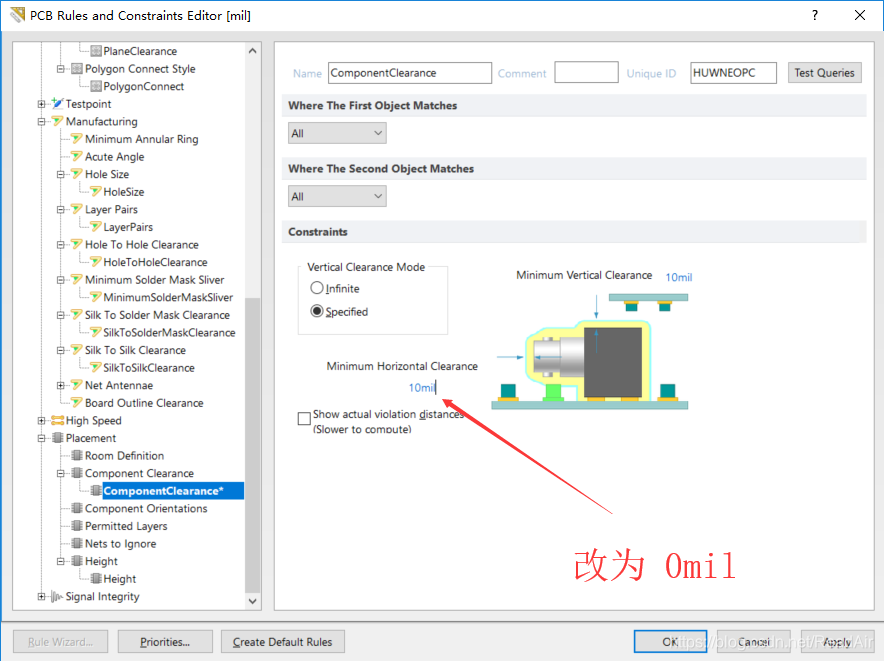Click the Permitted Layers icon
Viewport: 884px width, 661px height.
click(77, 526)
